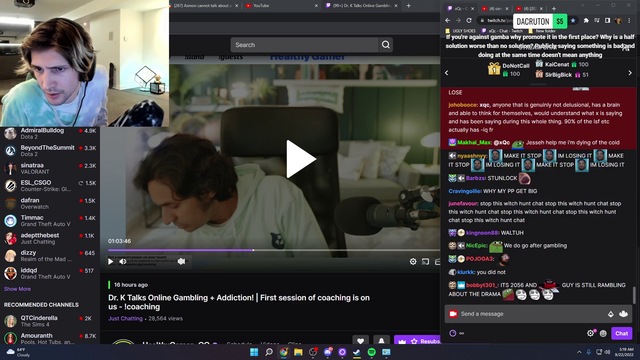Open the dafran Overwatch channel
Screen dimensions: 640x360
tap(50, 203)
